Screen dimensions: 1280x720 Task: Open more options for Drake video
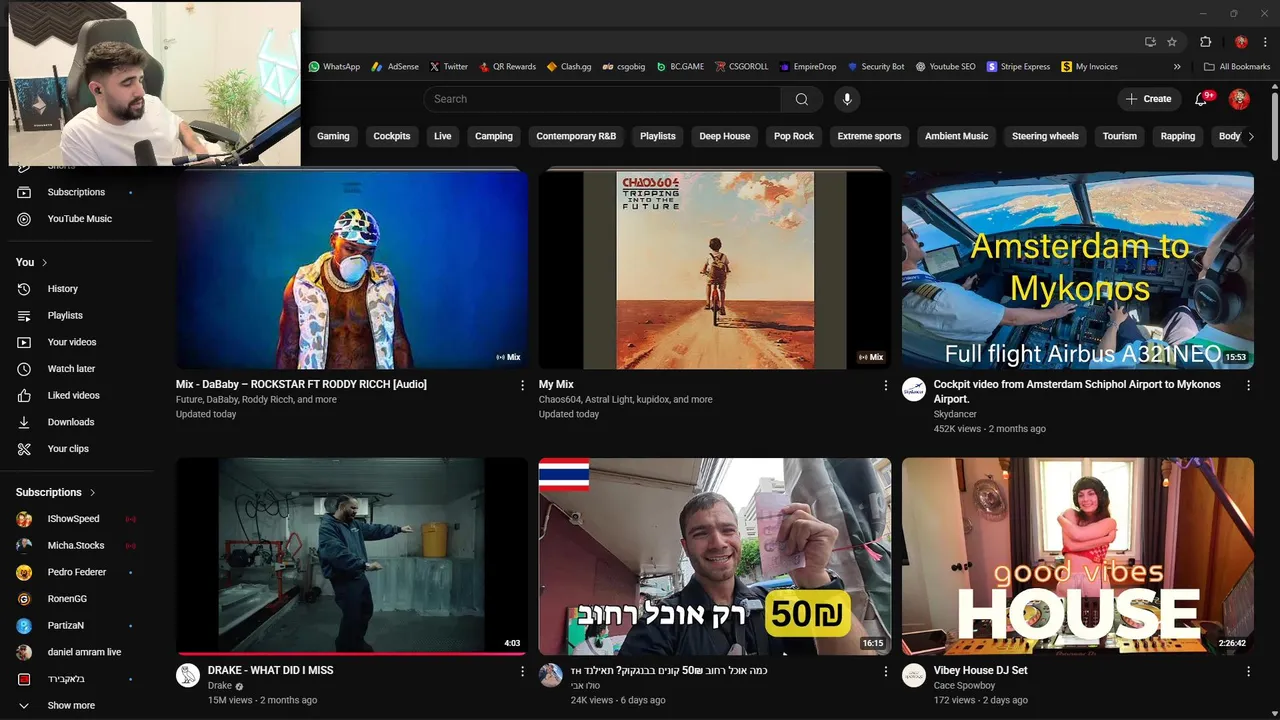click(522, 671)
